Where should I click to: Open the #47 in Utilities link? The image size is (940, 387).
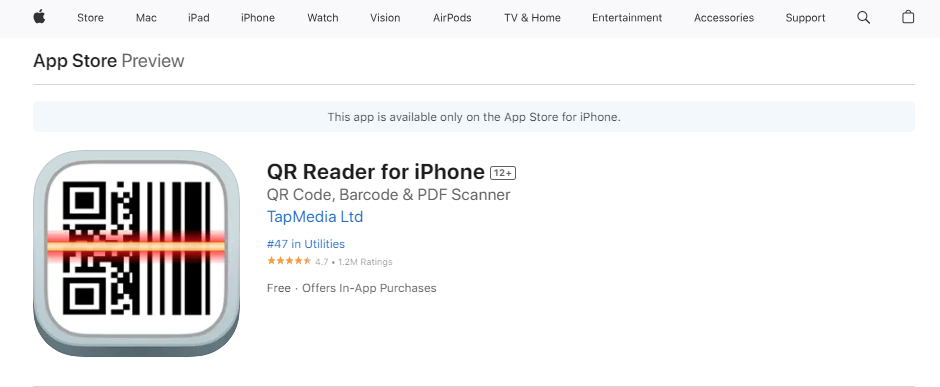pyautogui.click(x=306, y=244)
